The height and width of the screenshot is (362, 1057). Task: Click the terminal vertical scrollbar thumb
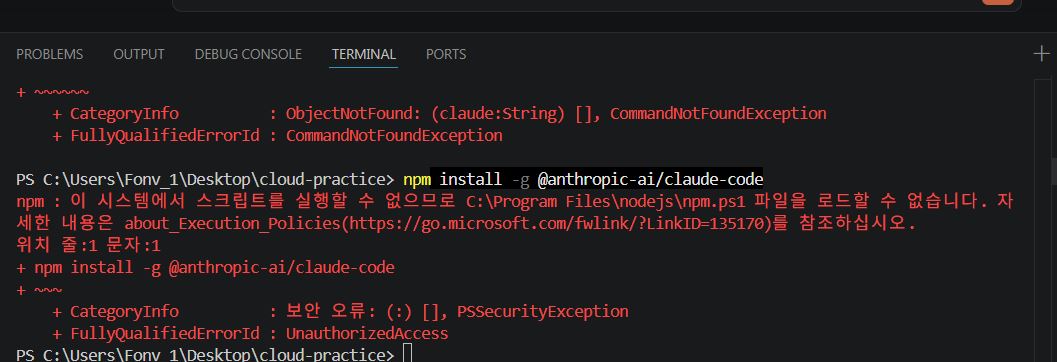click(x=1053, y=172)
